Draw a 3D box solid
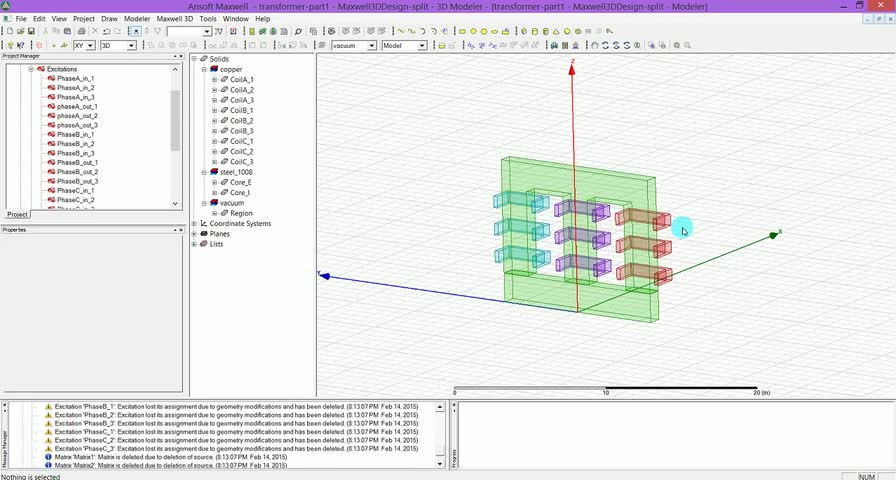The height and width of the screenshot is (480, 896). [523, 31]
